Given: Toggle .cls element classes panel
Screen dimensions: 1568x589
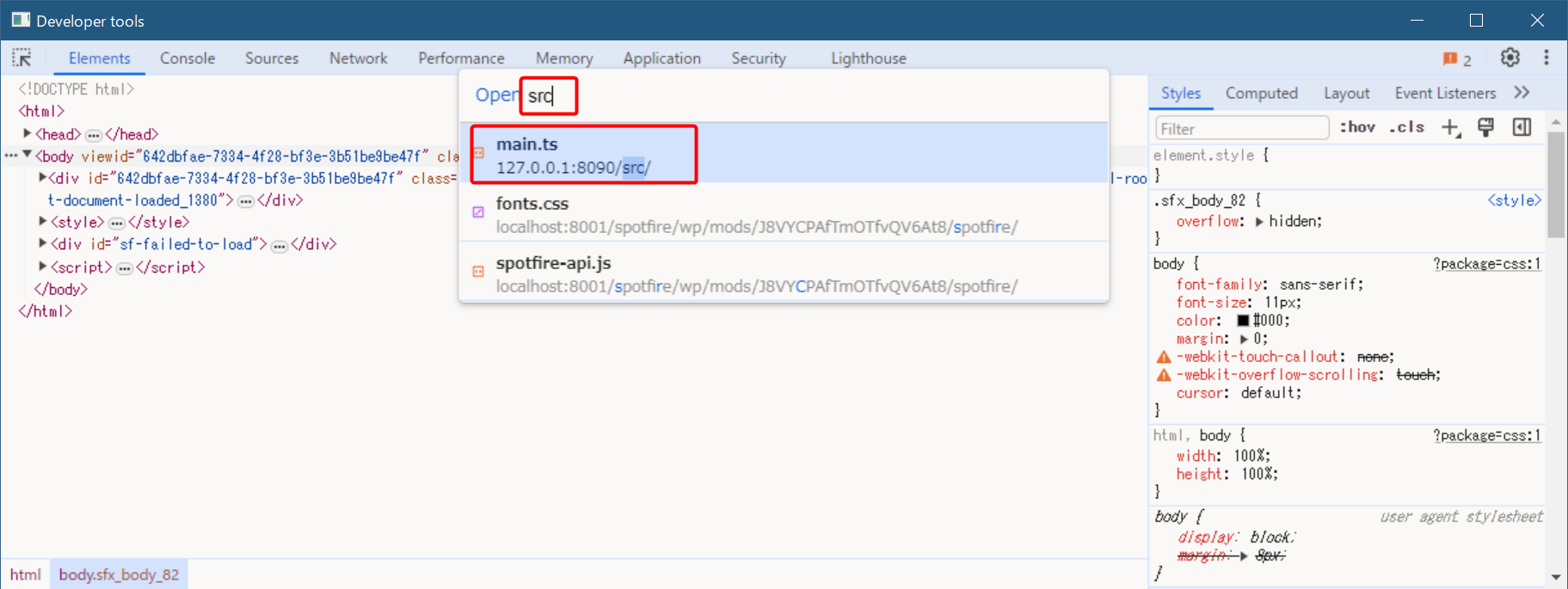Looking at the screenshot, I should [x=1406, y=127].
